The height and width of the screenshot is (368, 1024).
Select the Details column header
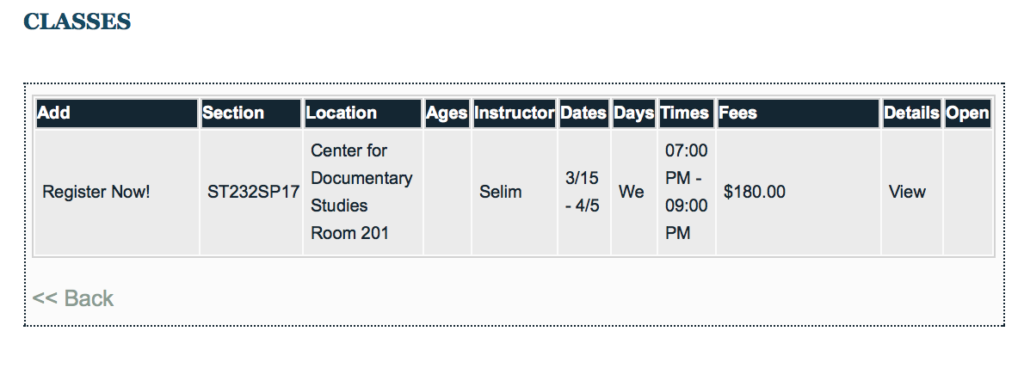pyautogui.click(x=912, y=114)
